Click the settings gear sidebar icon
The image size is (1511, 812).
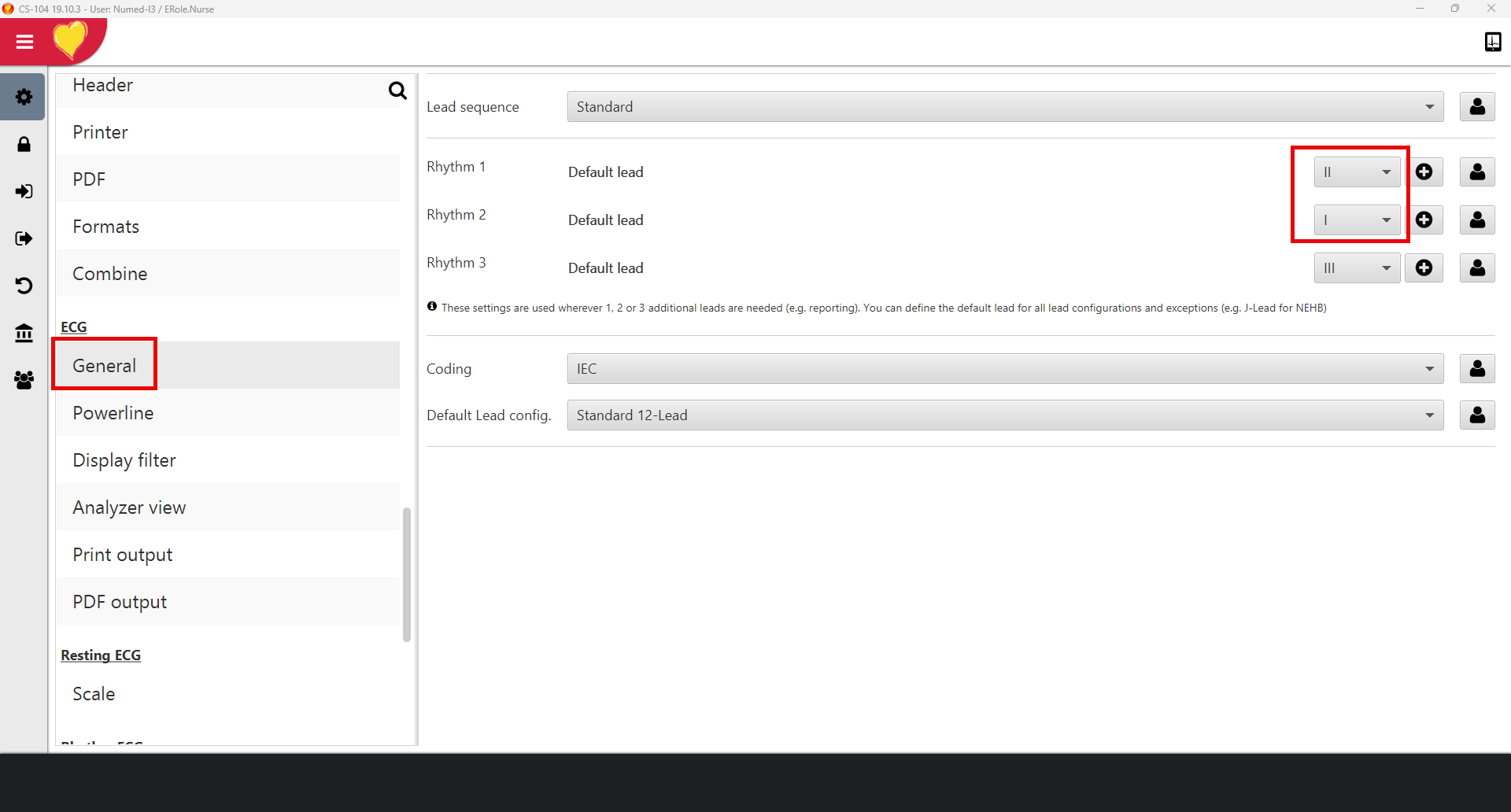[24, 97]
